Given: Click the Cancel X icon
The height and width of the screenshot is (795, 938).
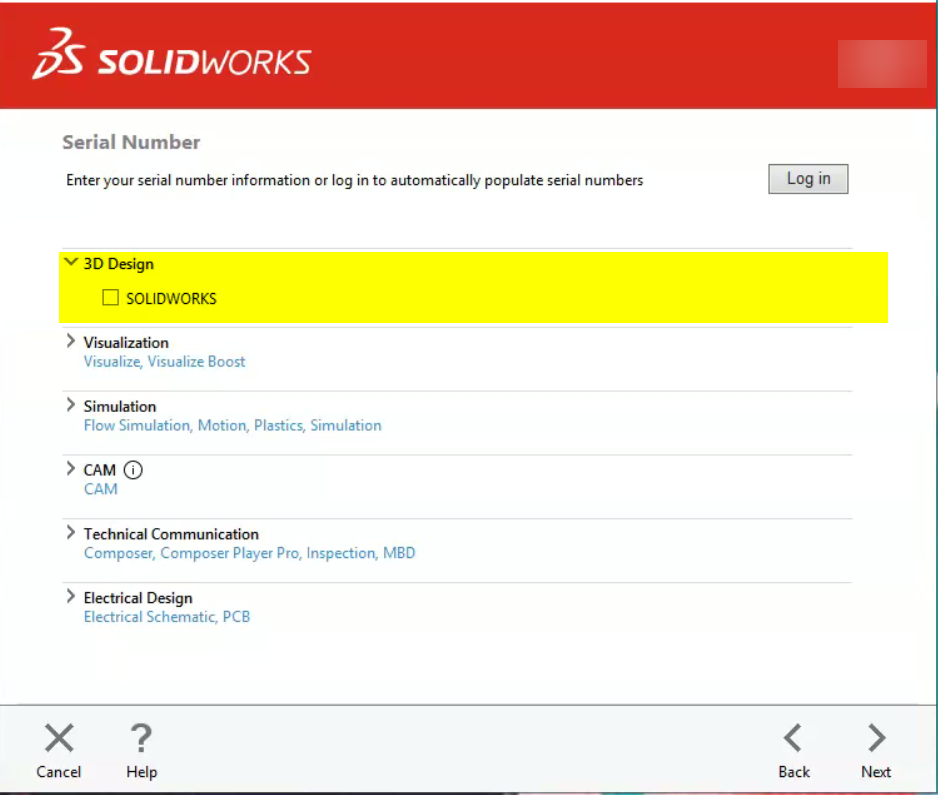Looking at the screenshot, I should [59, 738].
